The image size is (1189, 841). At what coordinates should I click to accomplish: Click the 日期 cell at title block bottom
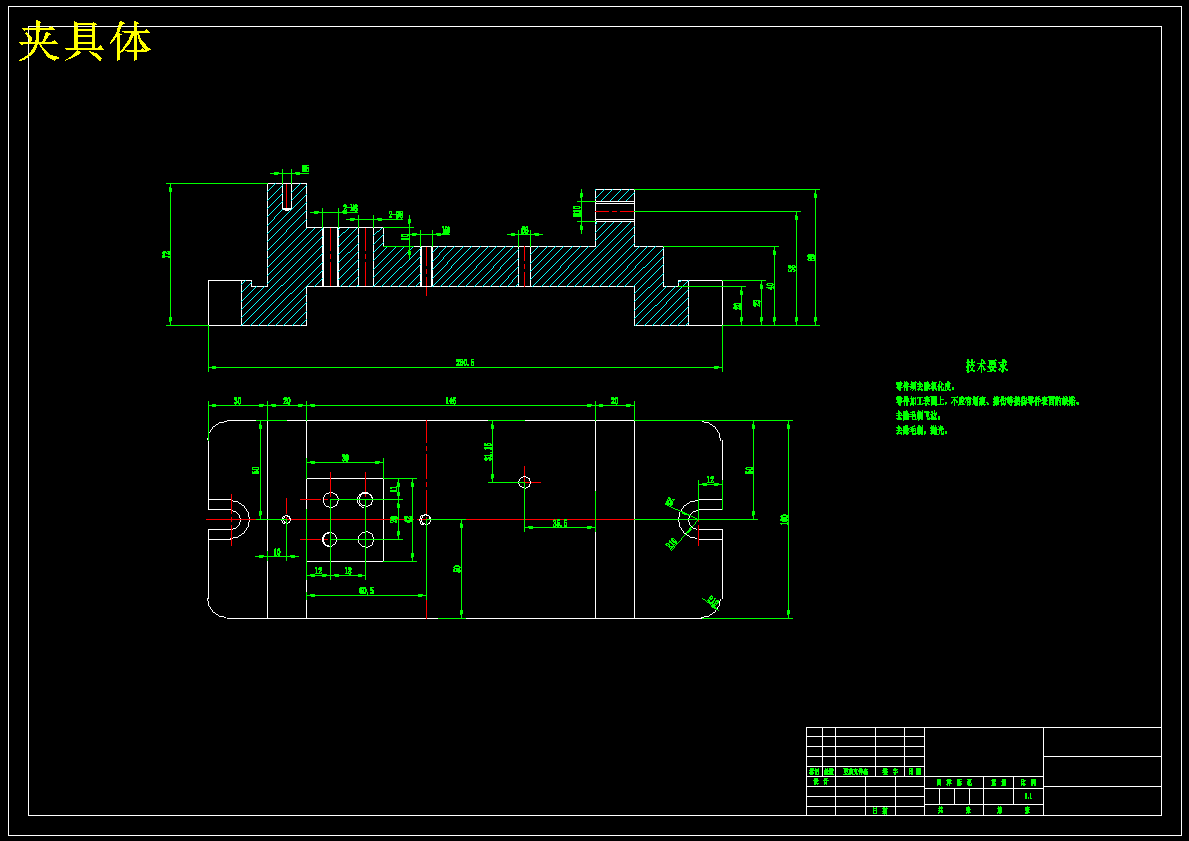[880, 811]
